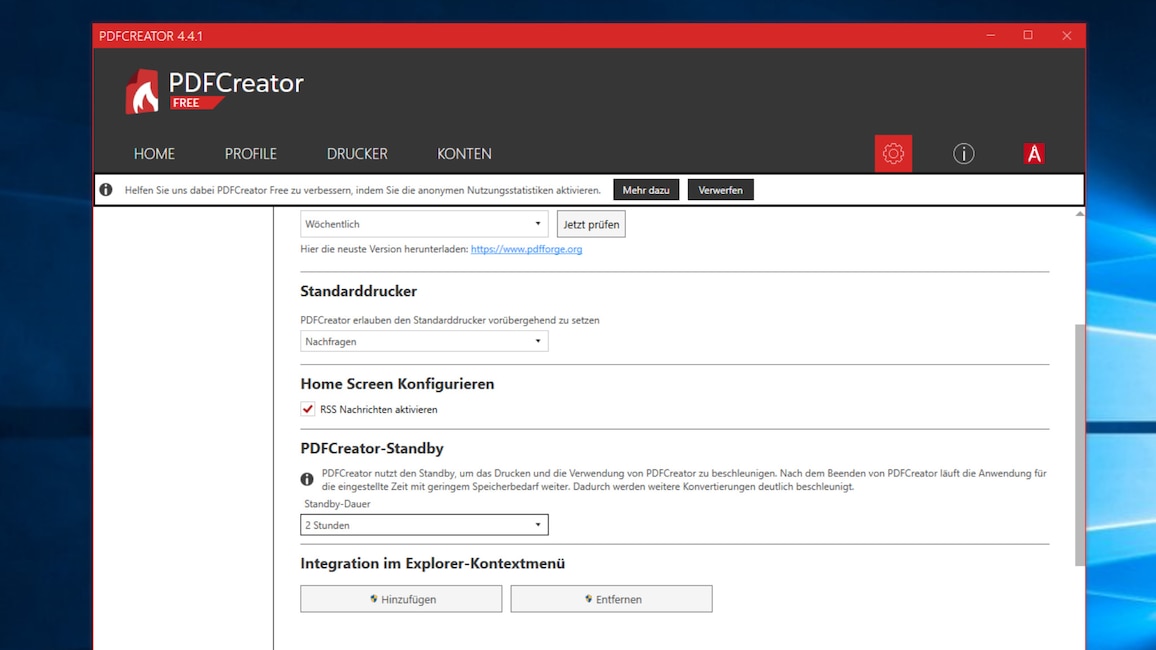Click the Home Screen Konfigurieren heading
This screenshot has height=650, width=1156.
click(397, 384)
